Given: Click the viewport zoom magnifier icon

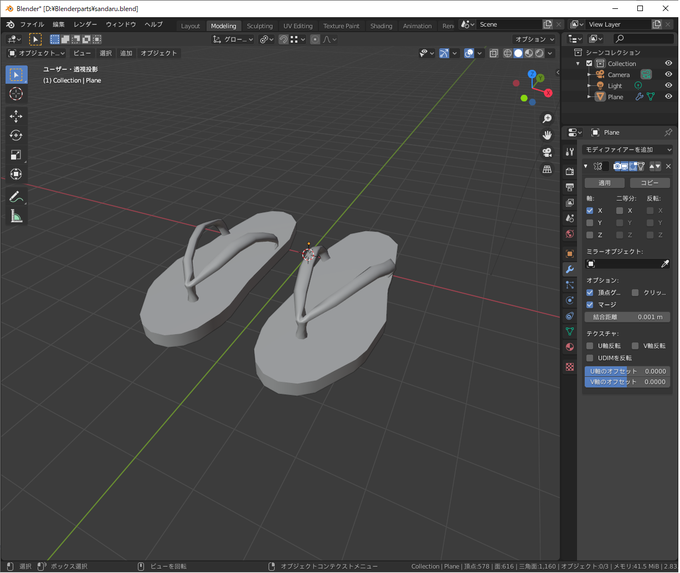Looking at the screenshot, I should (x=547, y=118).
